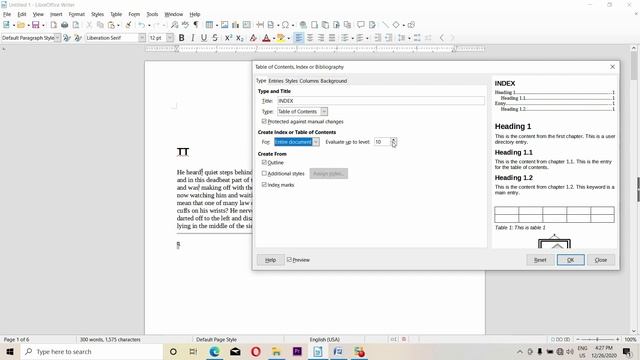This screenshot has height=360, width=640.
Task: Click the Insert Image icon
Action: 224,25
